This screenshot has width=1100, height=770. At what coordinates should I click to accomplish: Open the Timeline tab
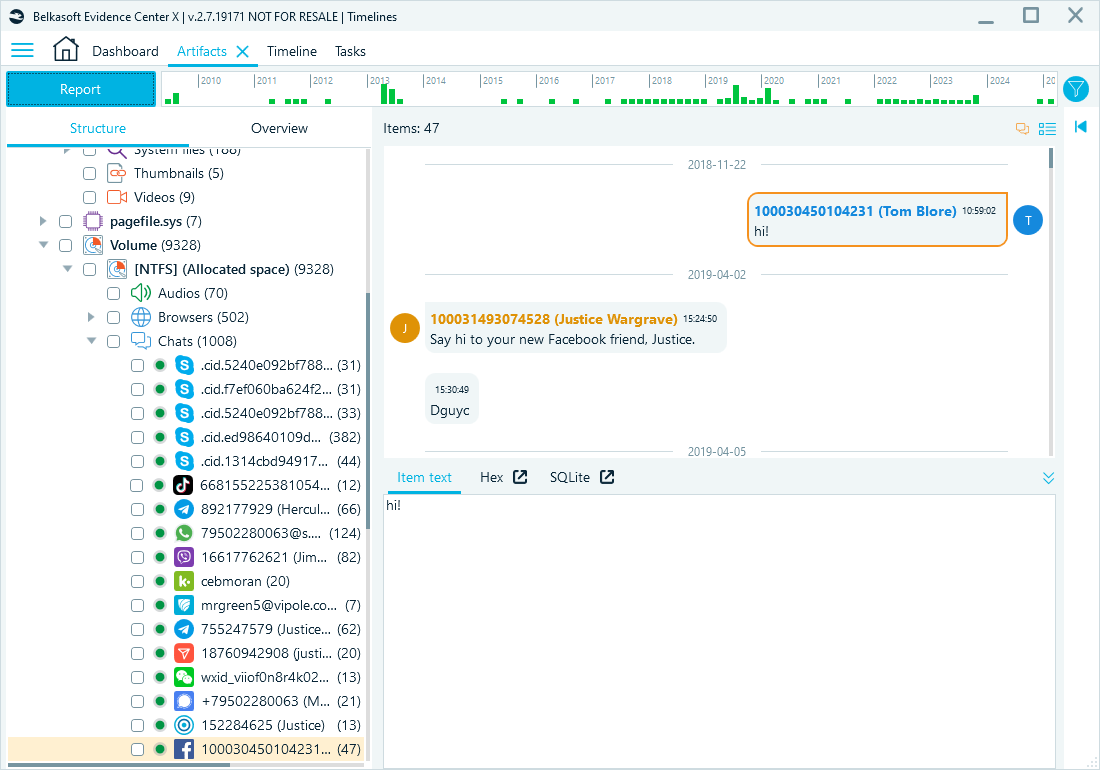tap(291, 51)
